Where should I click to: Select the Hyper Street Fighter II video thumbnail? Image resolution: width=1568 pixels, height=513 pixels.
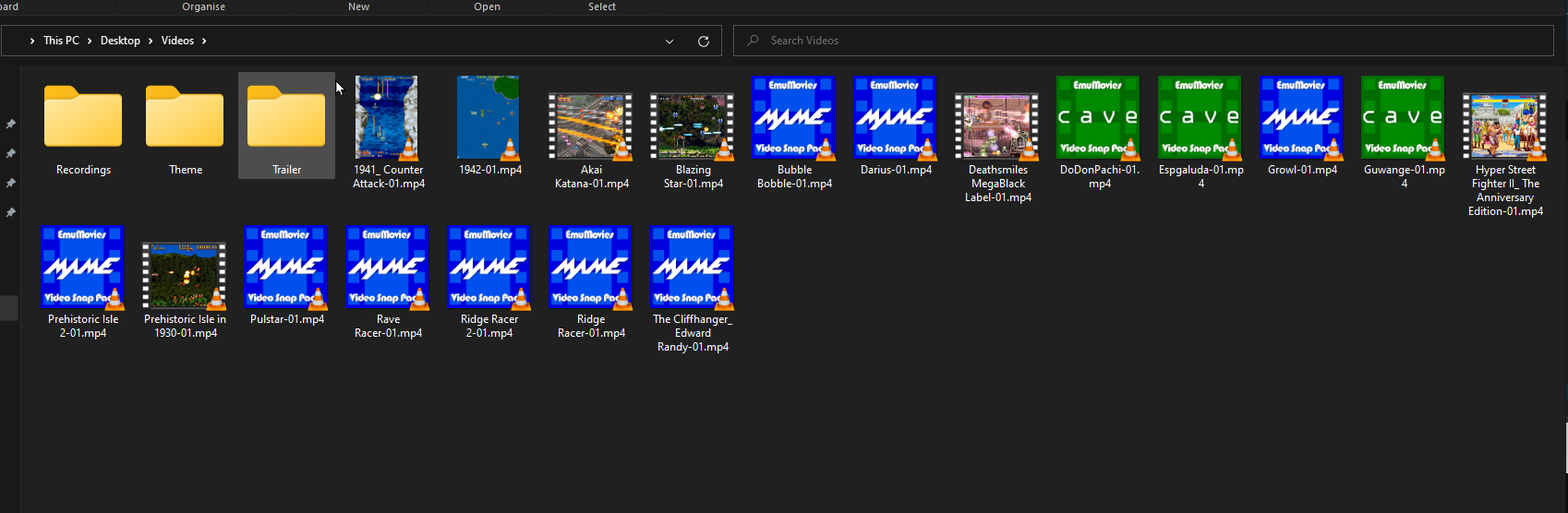click(x=1505, y=126)
